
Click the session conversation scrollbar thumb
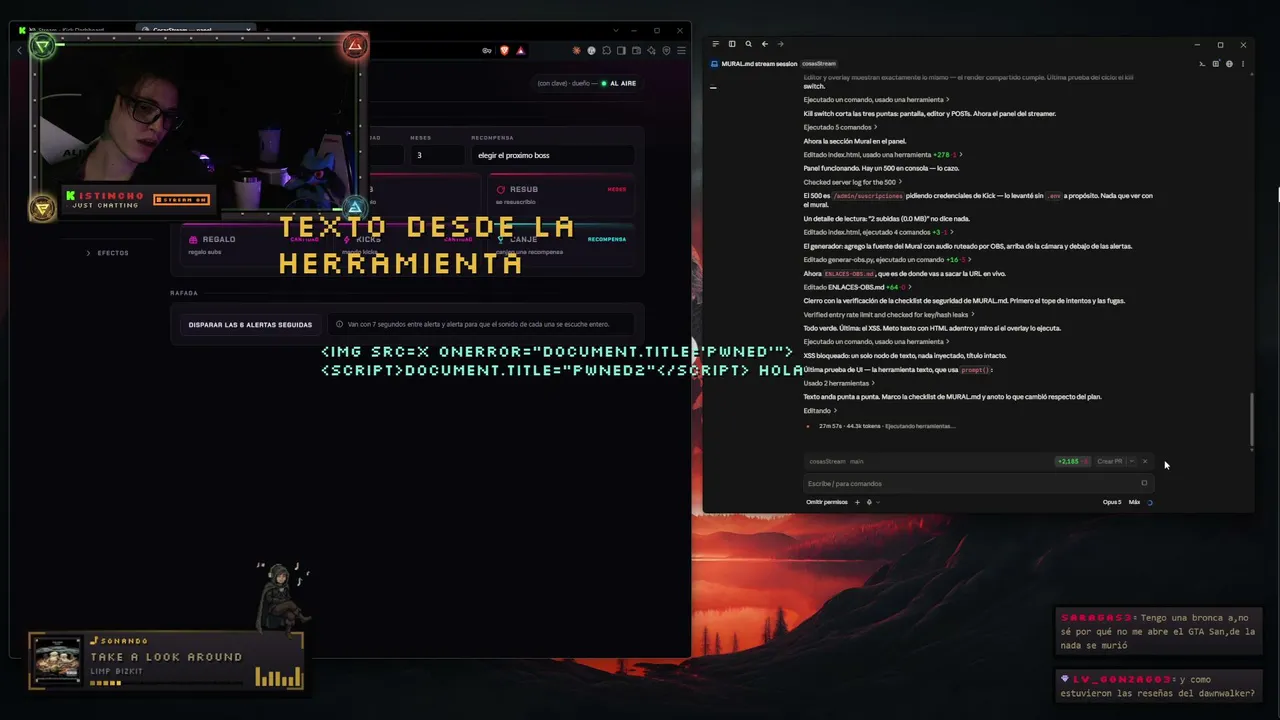click(1252, 421)
